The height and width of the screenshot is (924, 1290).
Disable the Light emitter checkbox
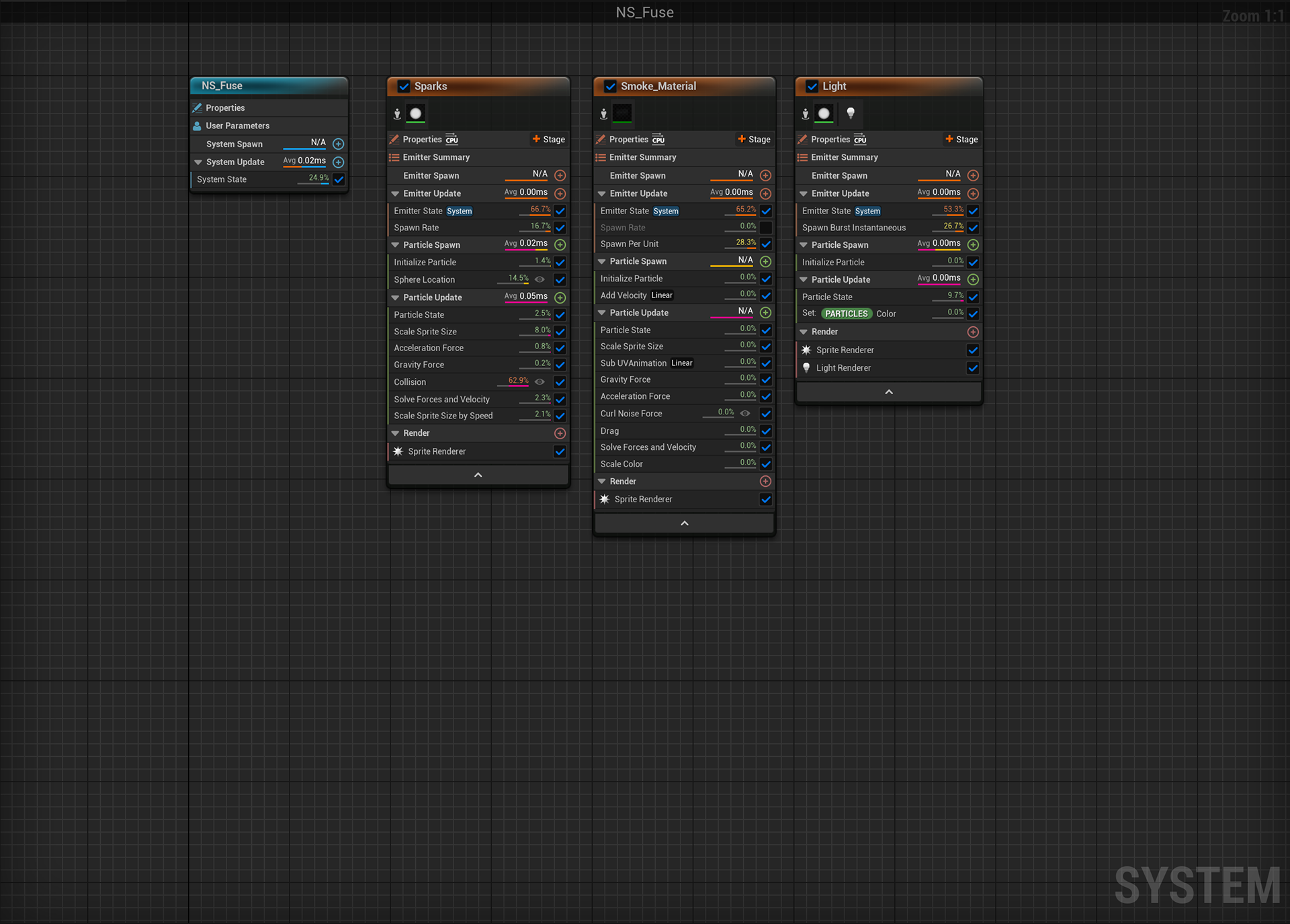[x=812, y=86]
